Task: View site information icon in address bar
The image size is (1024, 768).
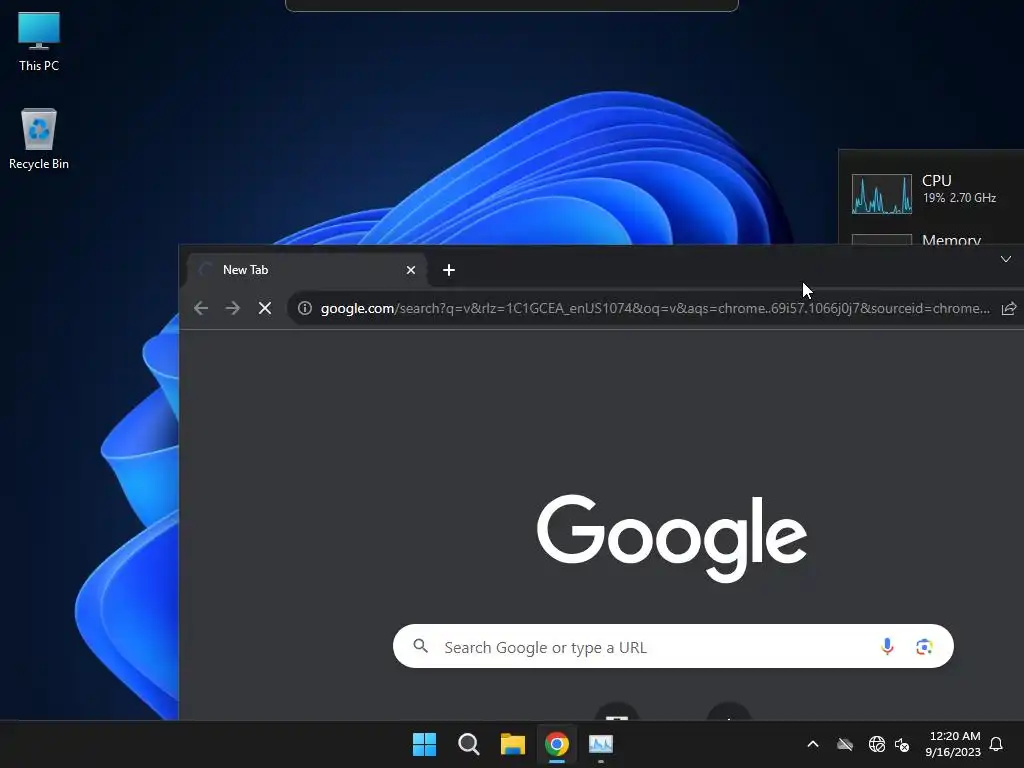Action: point(304,308)
